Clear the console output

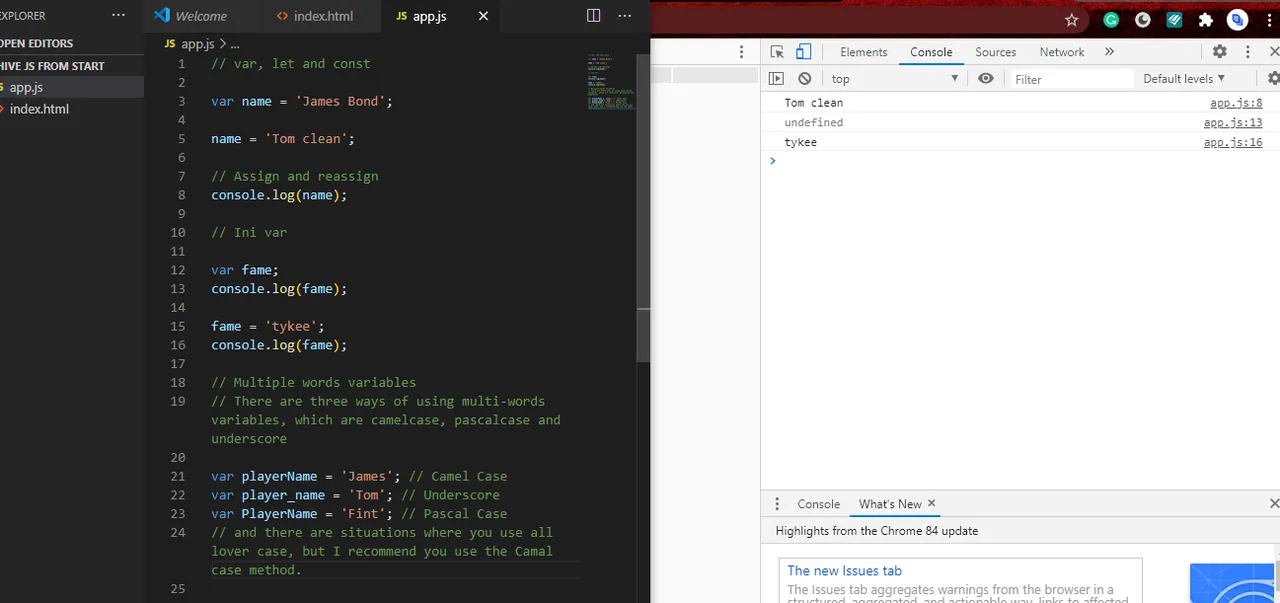(805, 79)
